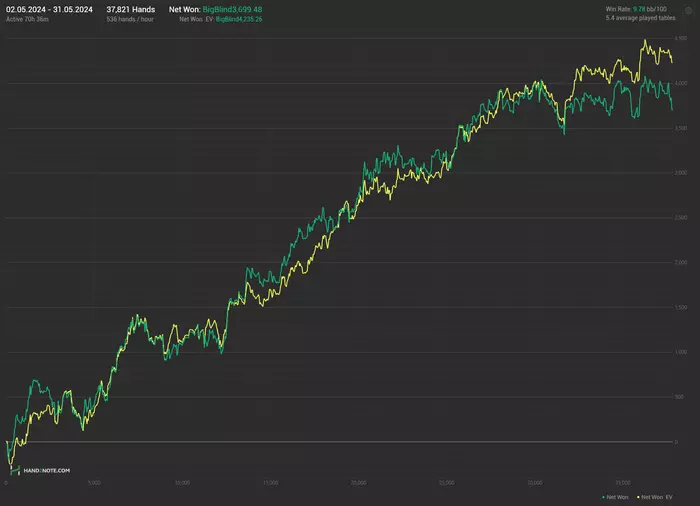
Task: Click the 3,000 y-axis label
Action: pyautogui.click(x=681, y=173)
